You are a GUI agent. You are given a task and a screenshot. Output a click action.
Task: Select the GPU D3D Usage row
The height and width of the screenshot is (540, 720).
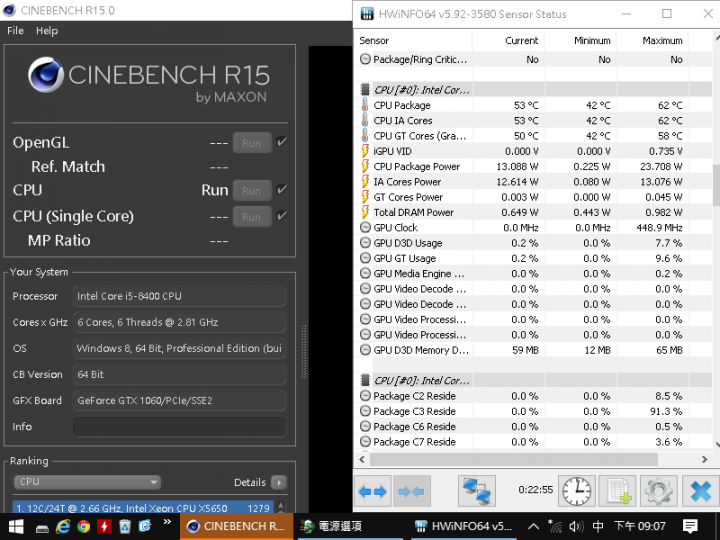coord(533,243)
